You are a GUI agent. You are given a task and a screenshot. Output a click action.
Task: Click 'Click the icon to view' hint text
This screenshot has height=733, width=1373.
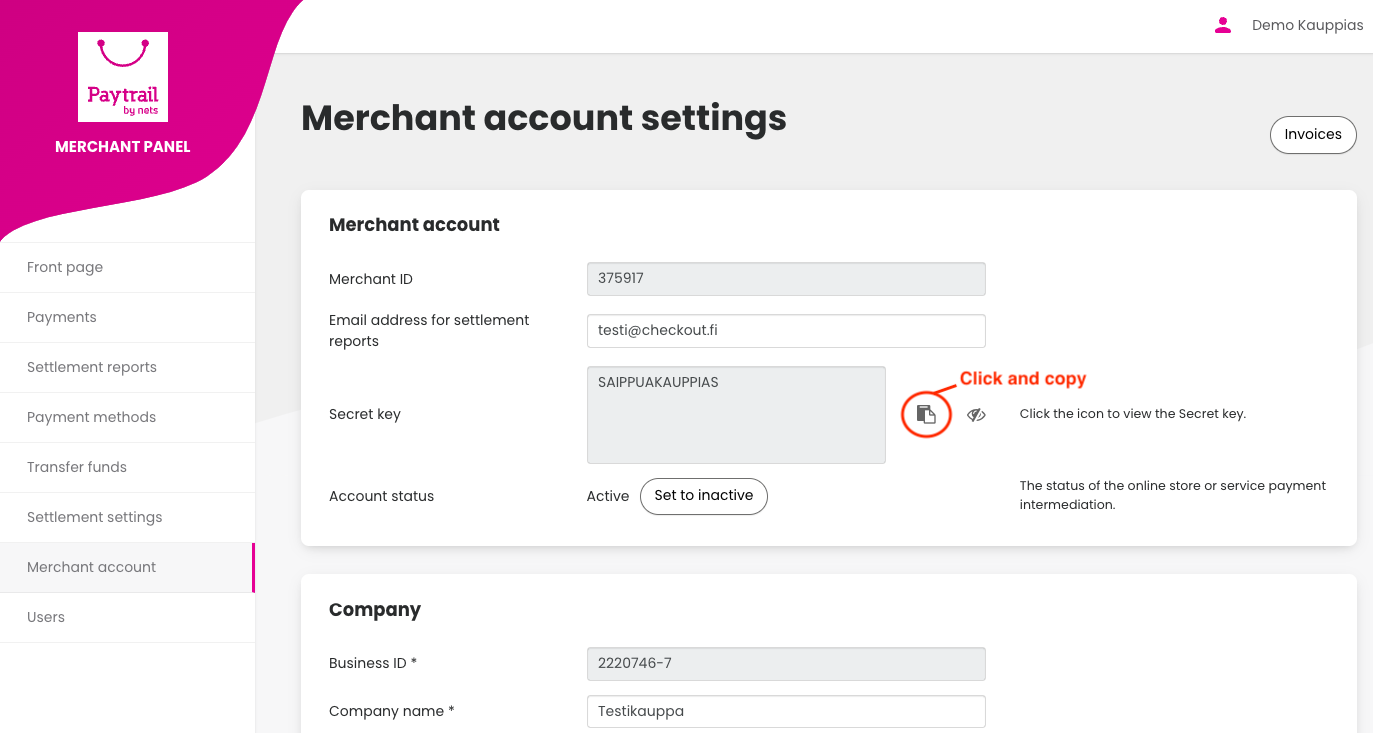1133,414
